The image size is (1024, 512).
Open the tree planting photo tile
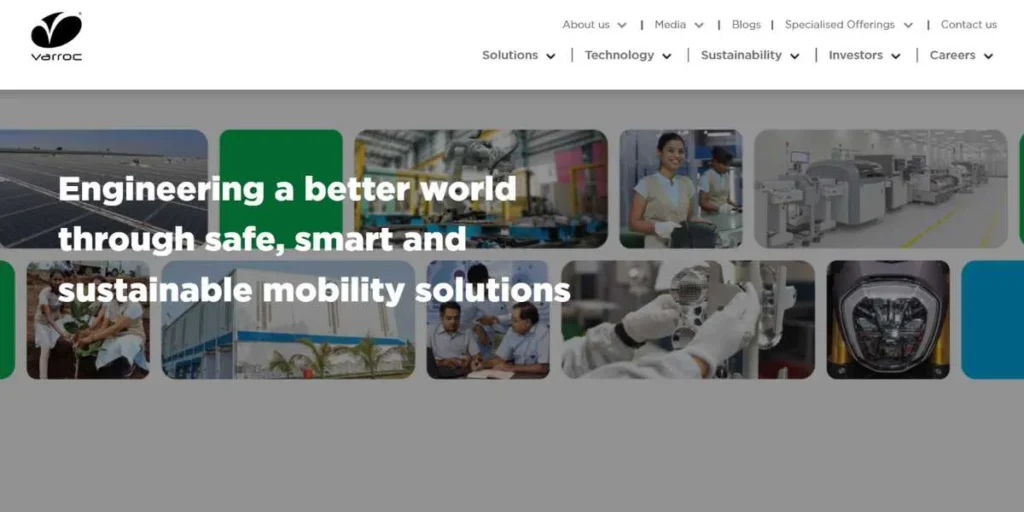tap(88, 319)
